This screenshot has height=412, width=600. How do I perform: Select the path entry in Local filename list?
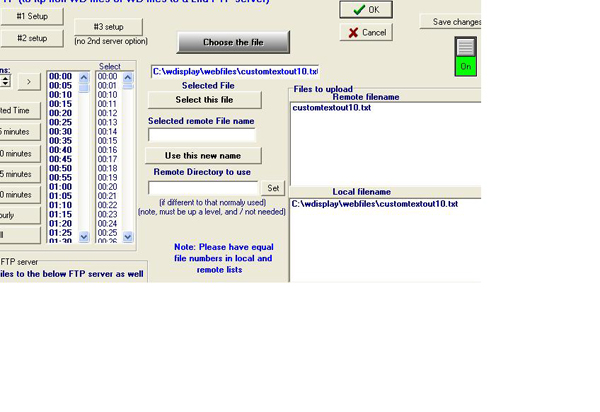(375, 204)
